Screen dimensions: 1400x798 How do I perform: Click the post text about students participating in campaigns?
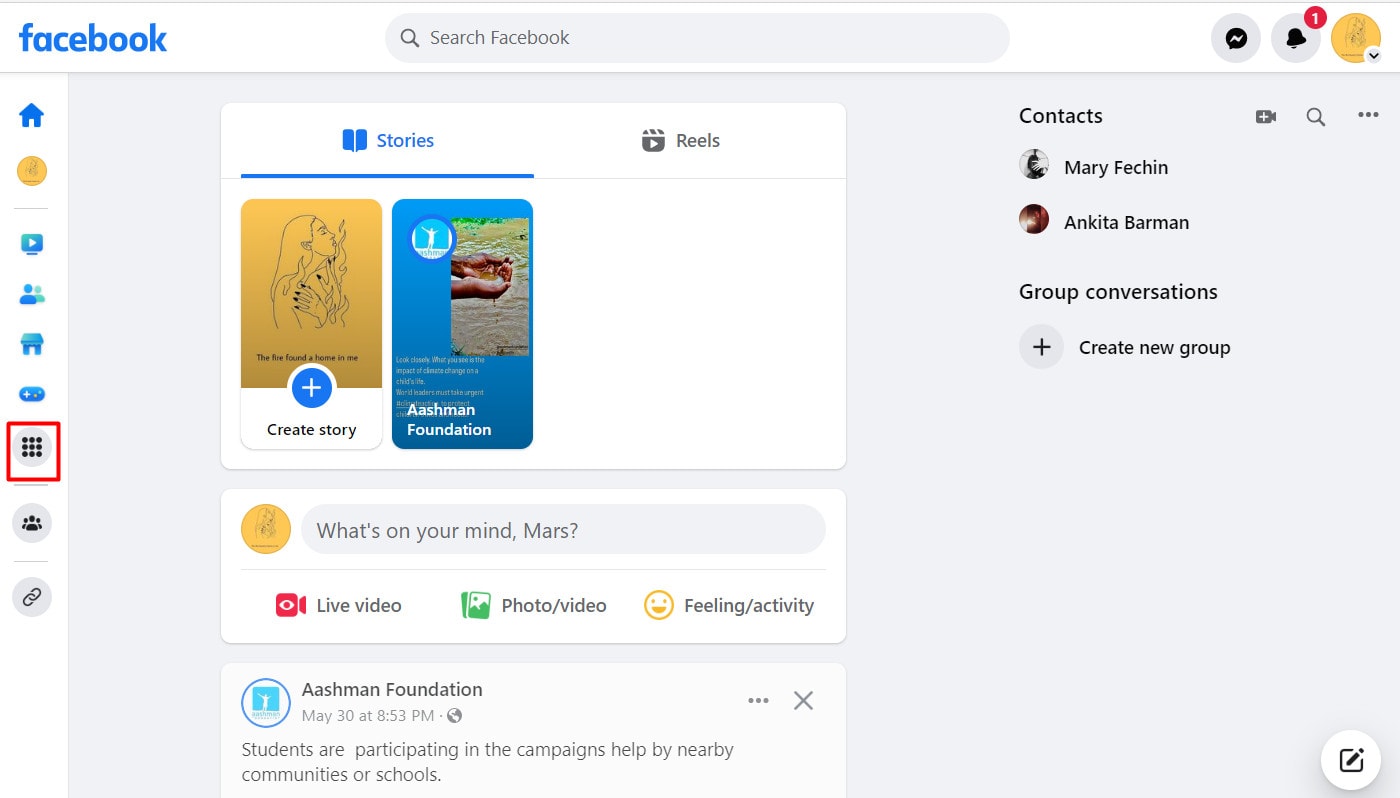pos(488,762)
